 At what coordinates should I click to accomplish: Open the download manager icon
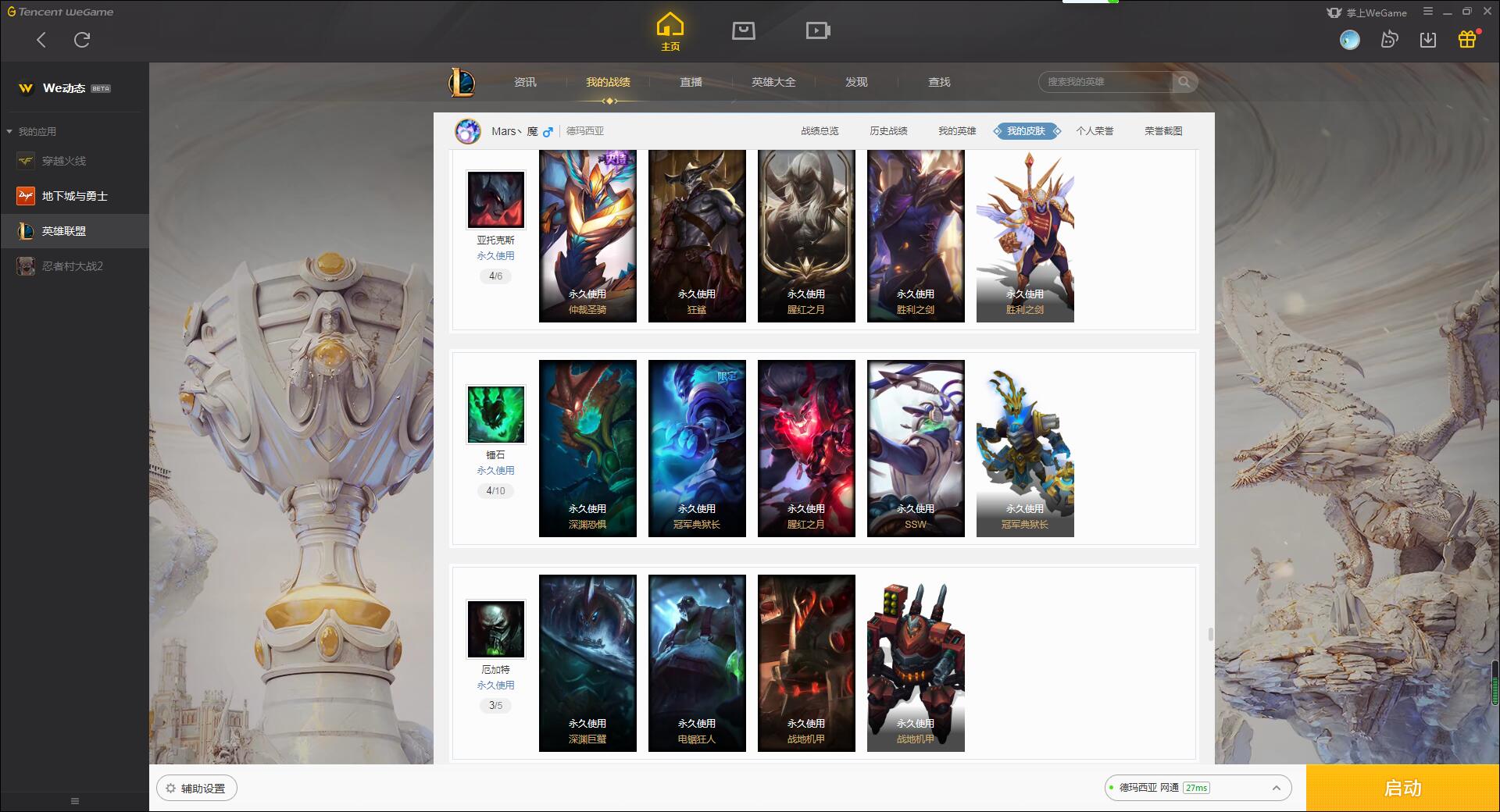pyautogui.click(x=1428, y=39)
